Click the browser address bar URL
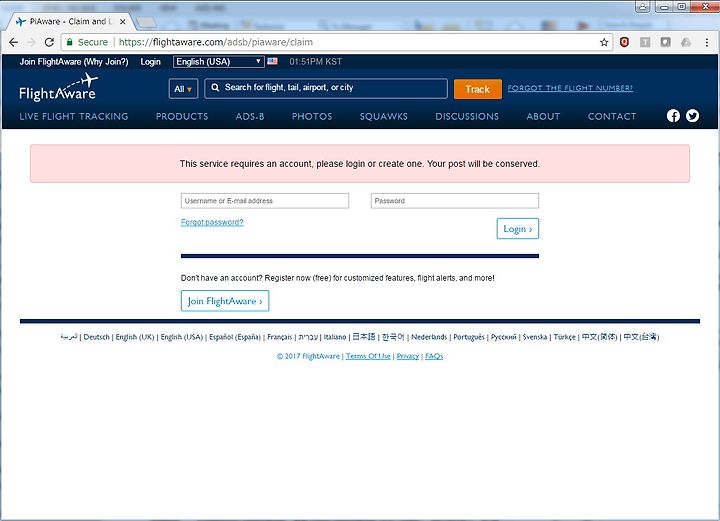The image size is (720, 521). pos(216,42)
